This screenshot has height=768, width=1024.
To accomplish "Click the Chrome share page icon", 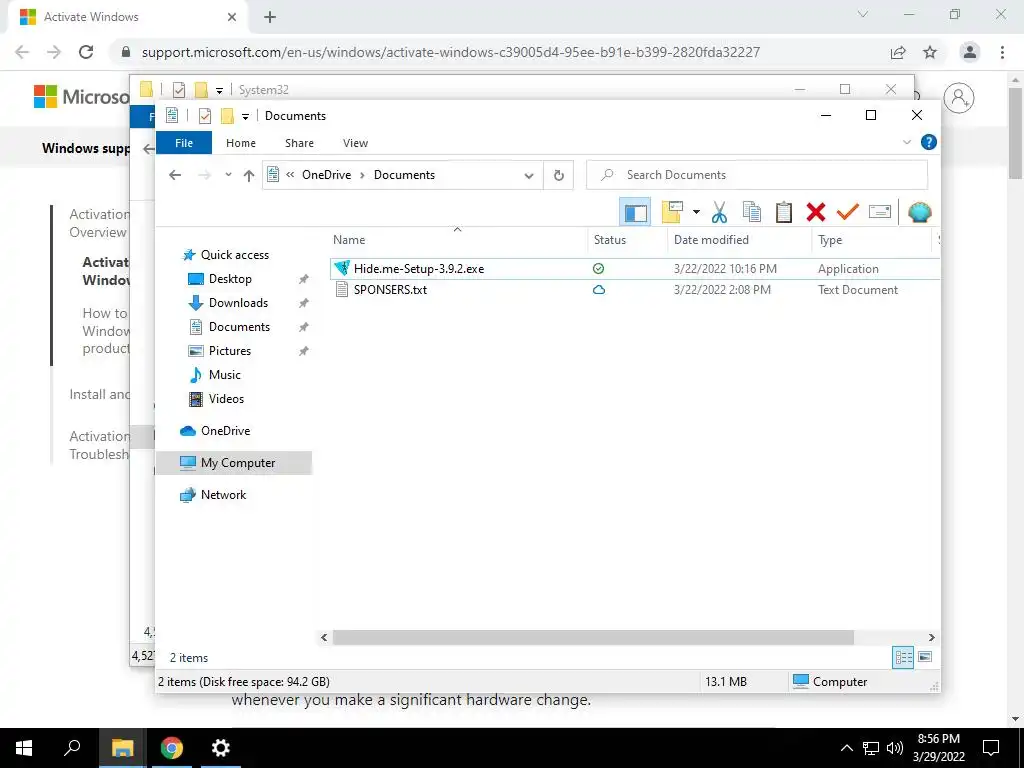I will 899,52.
